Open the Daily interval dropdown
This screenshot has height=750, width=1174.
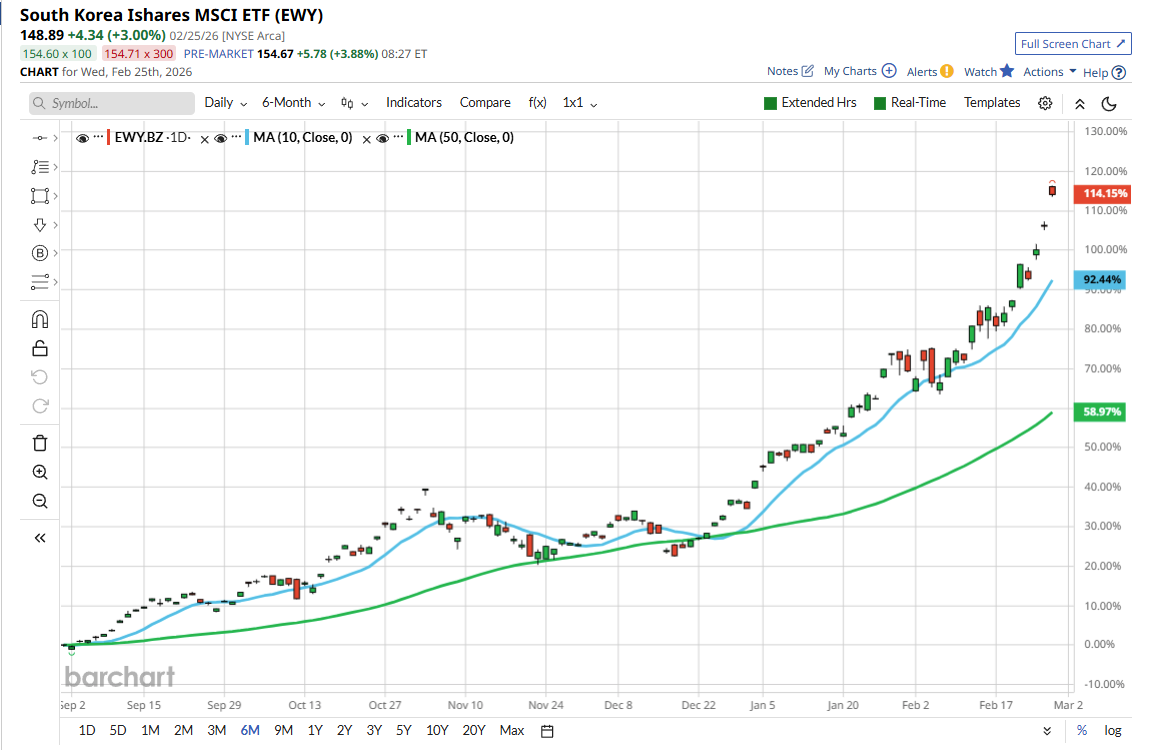click(225, 103)
